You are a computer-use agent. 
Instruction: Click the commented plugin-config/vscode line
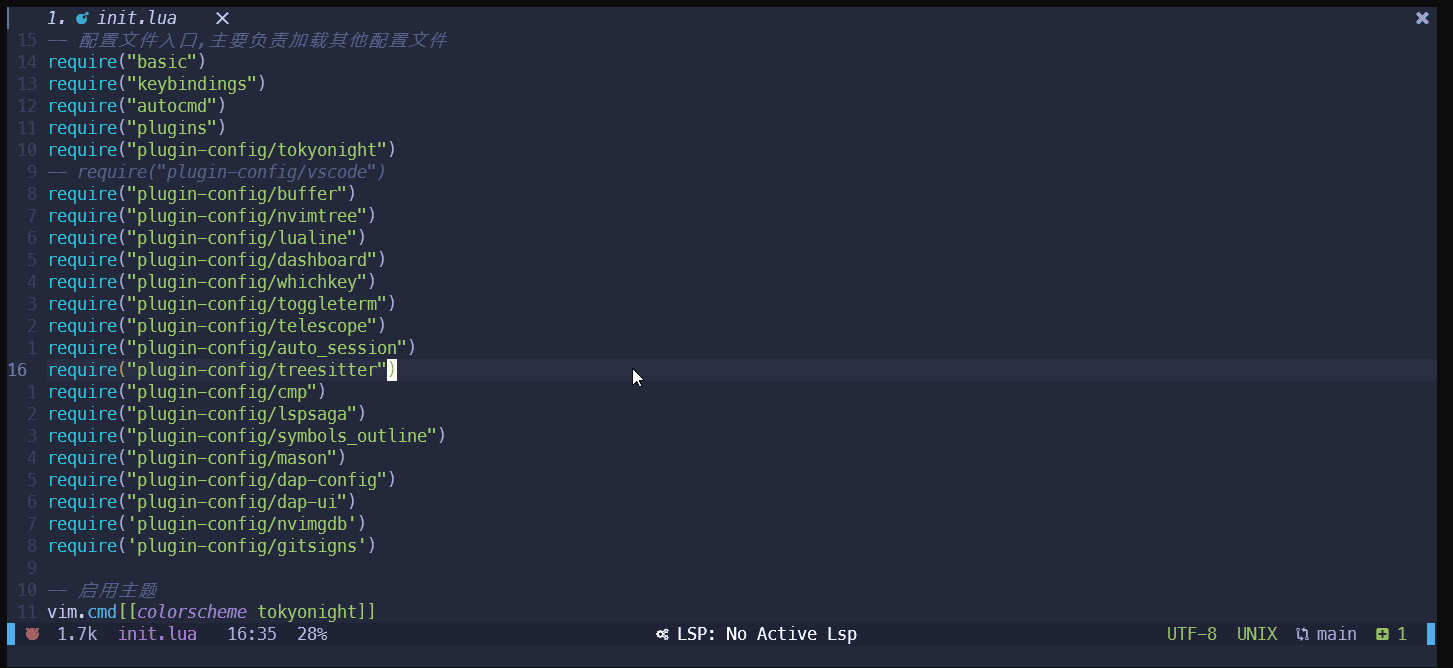(x=217, y=172)
